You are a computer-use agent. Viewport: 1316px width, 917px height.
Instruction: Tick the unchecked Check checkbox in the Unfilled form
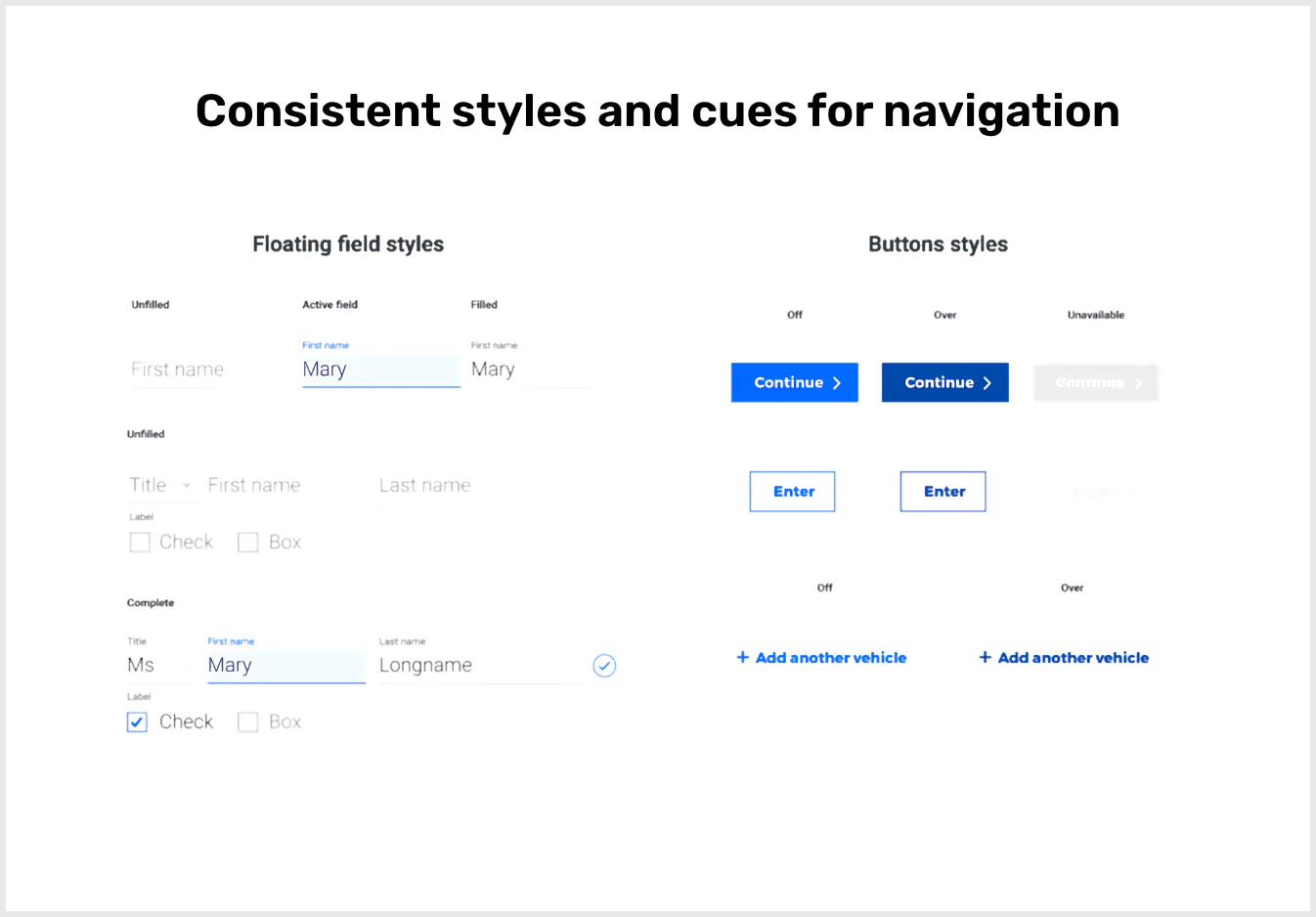(140, 543)
